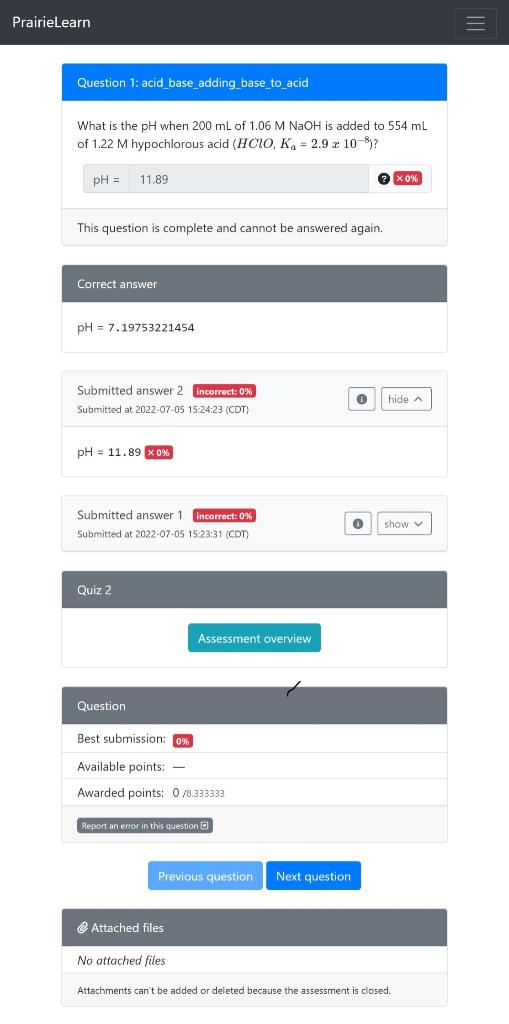The image size is (509, 1024).
Task: Click the help question-mark icon beside pH input
Action: click(x=384, y=179)
